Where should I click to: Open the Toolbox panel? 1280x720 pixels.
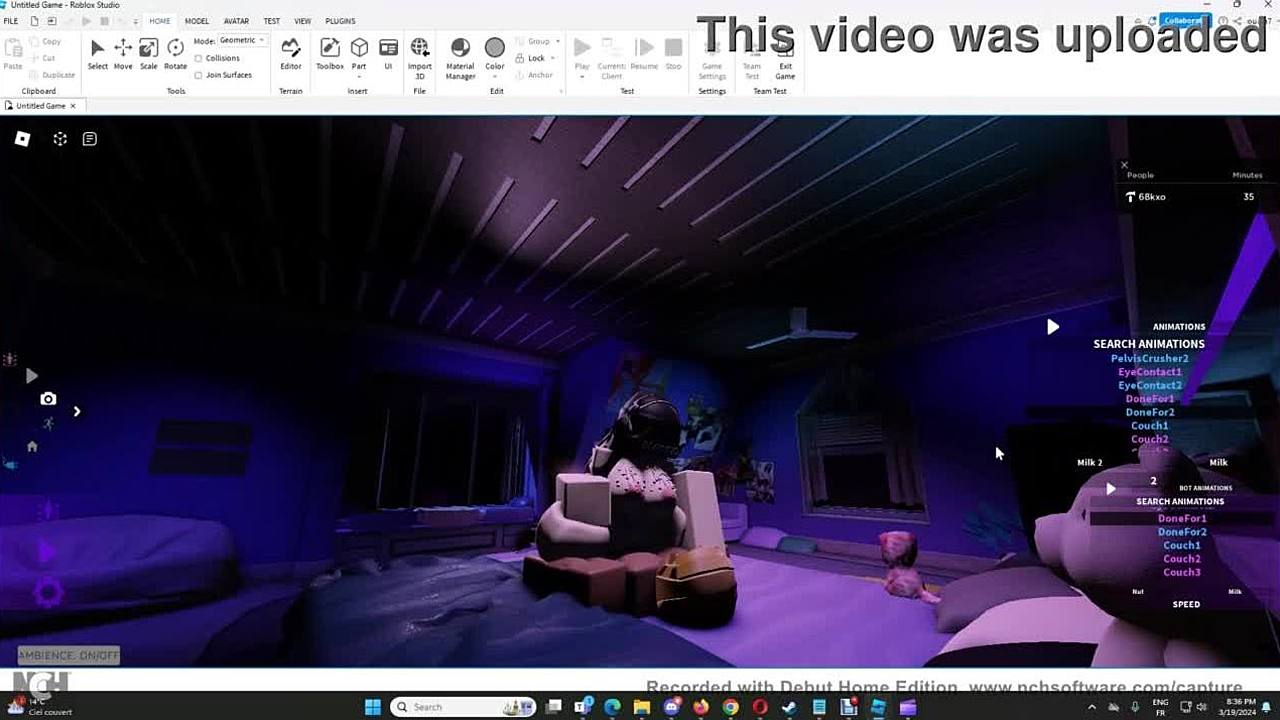tap(330, 54)
